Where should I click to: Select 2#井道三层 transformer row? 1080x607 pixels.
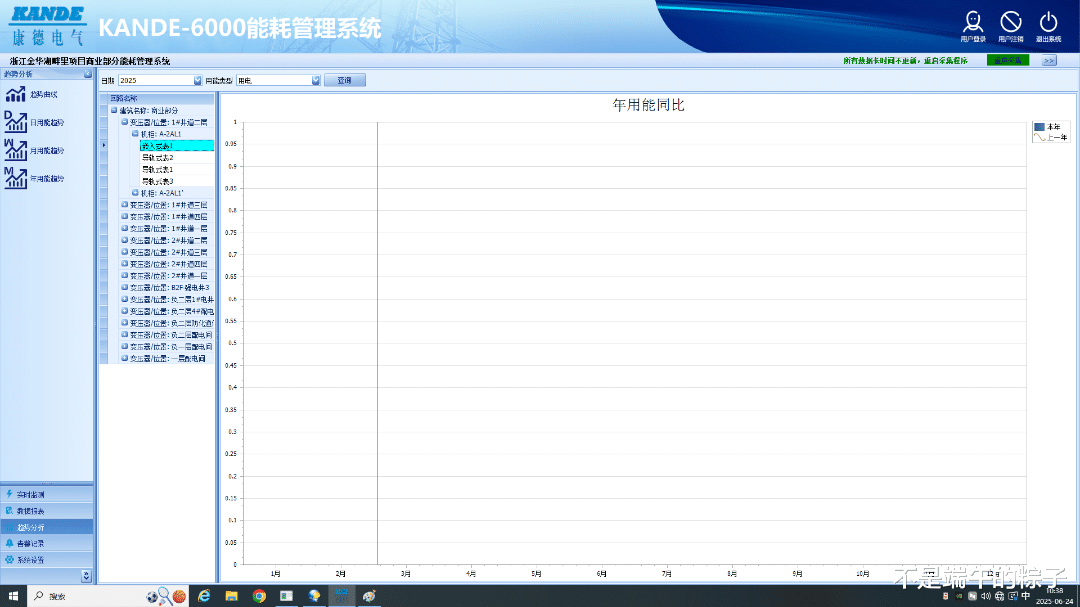[x=169, y=252]
